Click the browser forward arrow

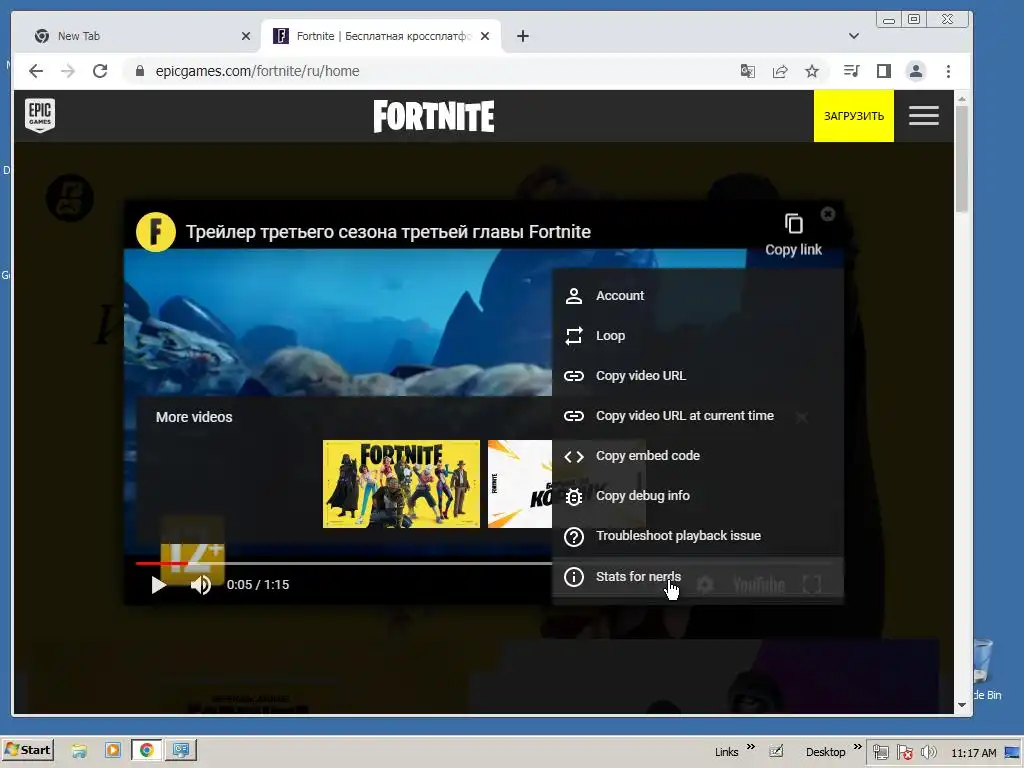pyautogui.click(x=68, y=71)
